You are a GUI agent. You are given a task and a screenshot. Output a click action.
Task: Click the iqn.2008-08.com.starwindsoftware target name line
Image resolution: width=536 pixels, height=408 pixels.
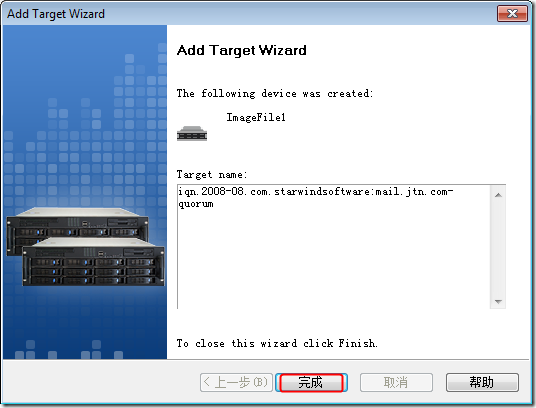pyautogui.click(x=316, y=191)
